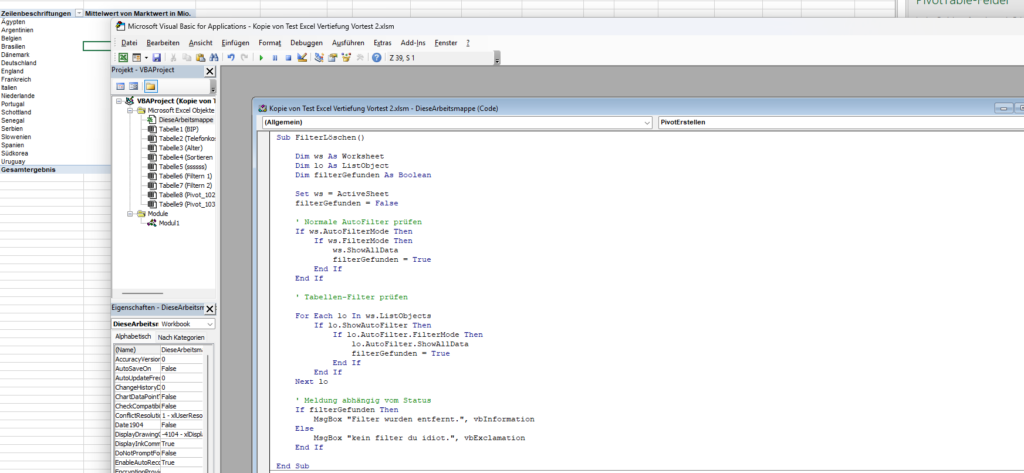Toggle Folders view in Project panel
The width and height of the screenshot is (1024, 473).
150,87
